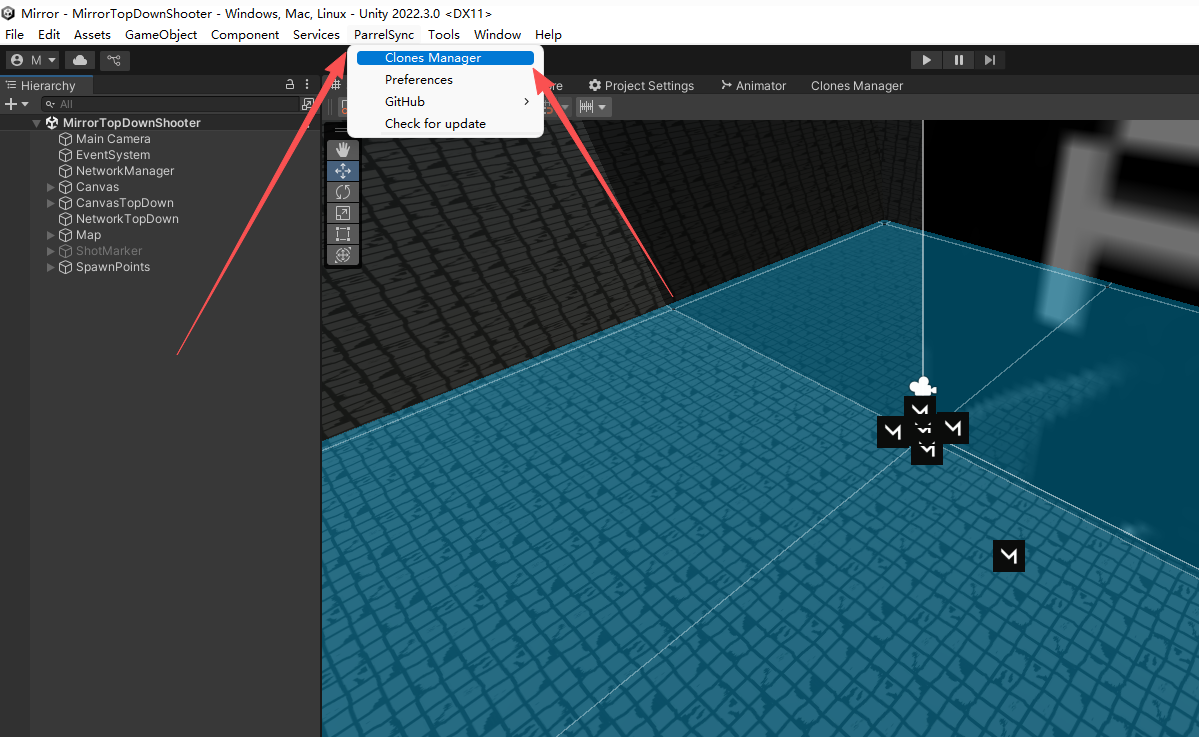This screenshot has height=737, width=1199.
Task: Click the lone Mirror gizmo icon on floor
Action: click(x=1009, y=556)
